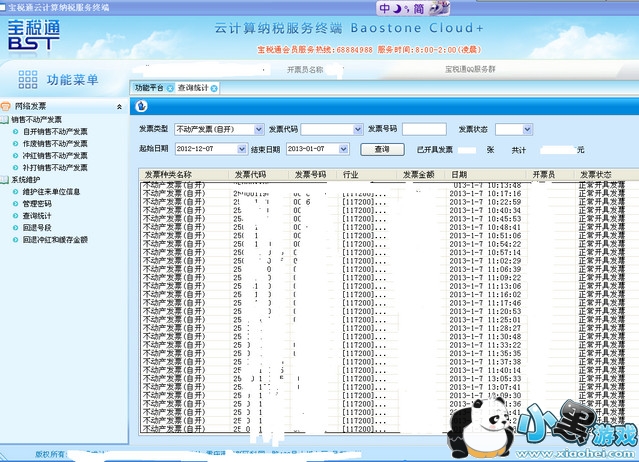Click the bullet icon beside 补打销售不动产发票

click(x=15, y=167)
